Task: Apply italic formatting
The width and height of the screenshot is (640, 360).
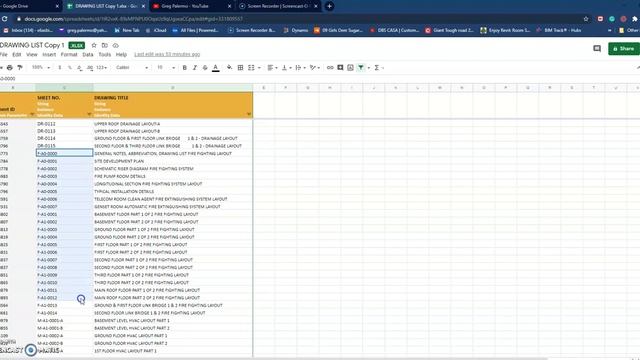Action: [195, 67]
